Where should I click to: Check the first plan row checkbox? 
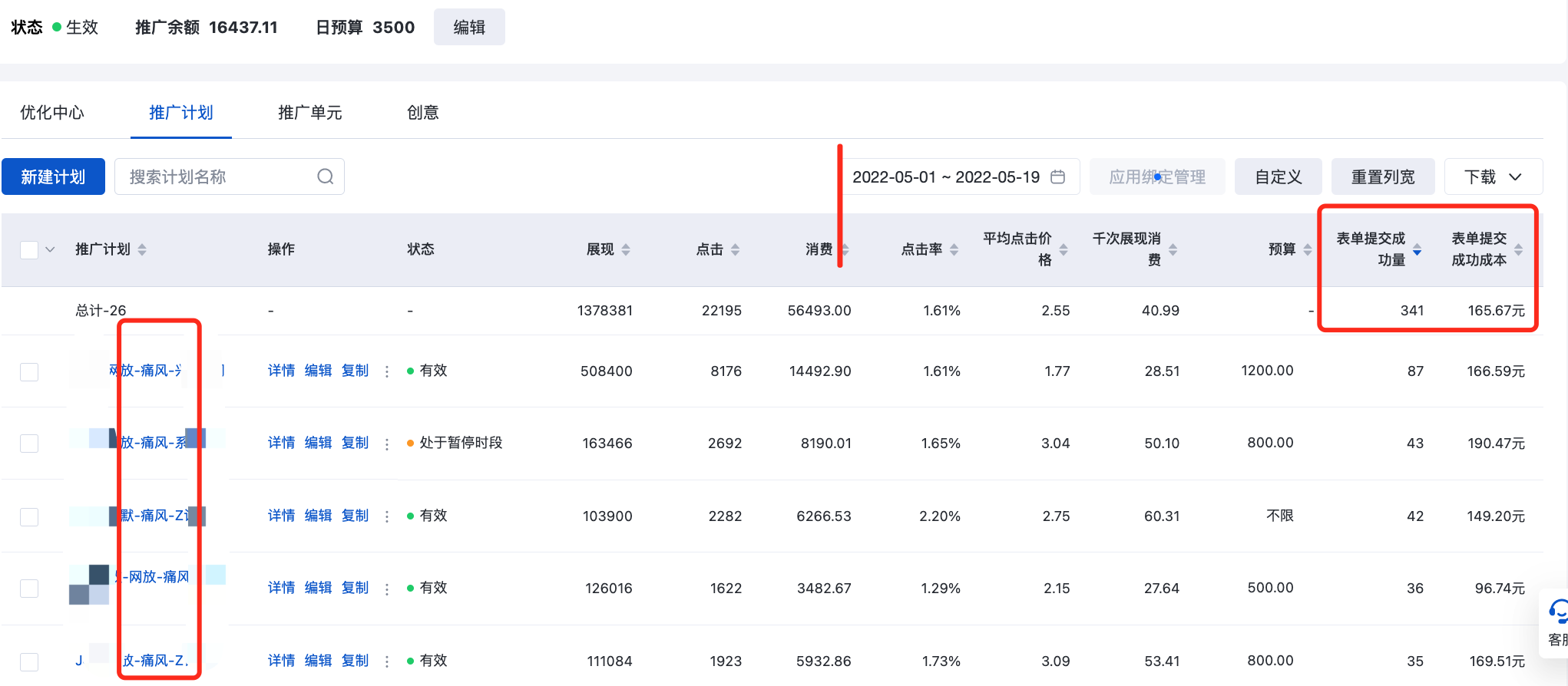coord(29,372)
